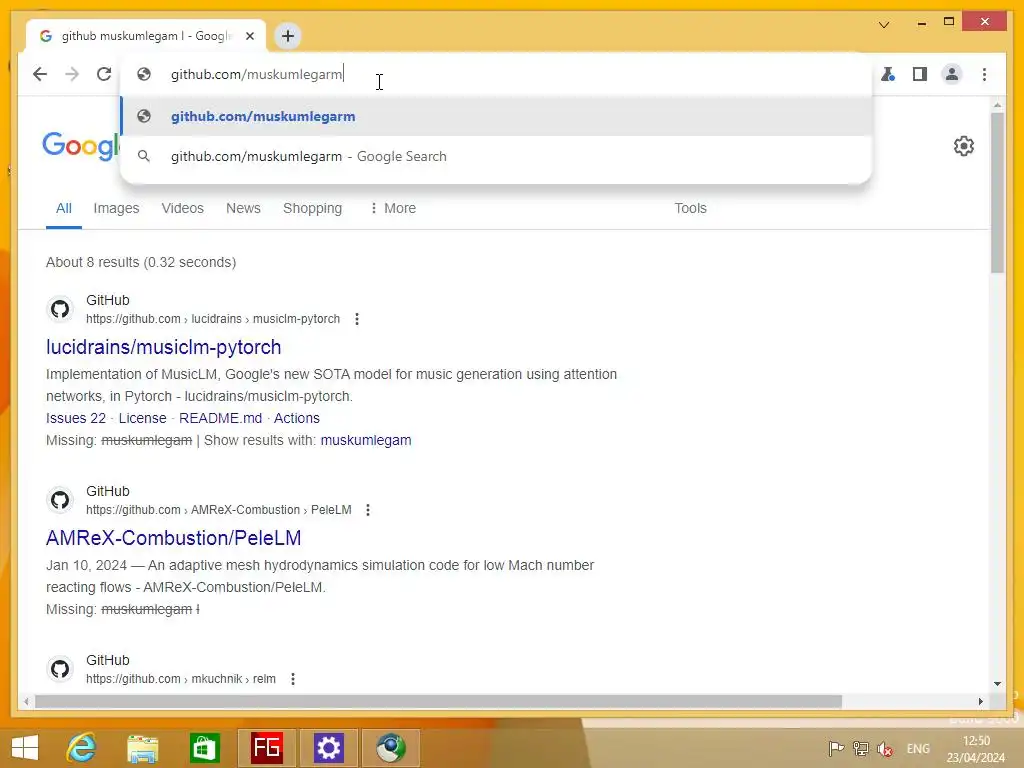1024x768 pixels.
Task: Click the 'About 8 results' text
Action: click(141, 263)
